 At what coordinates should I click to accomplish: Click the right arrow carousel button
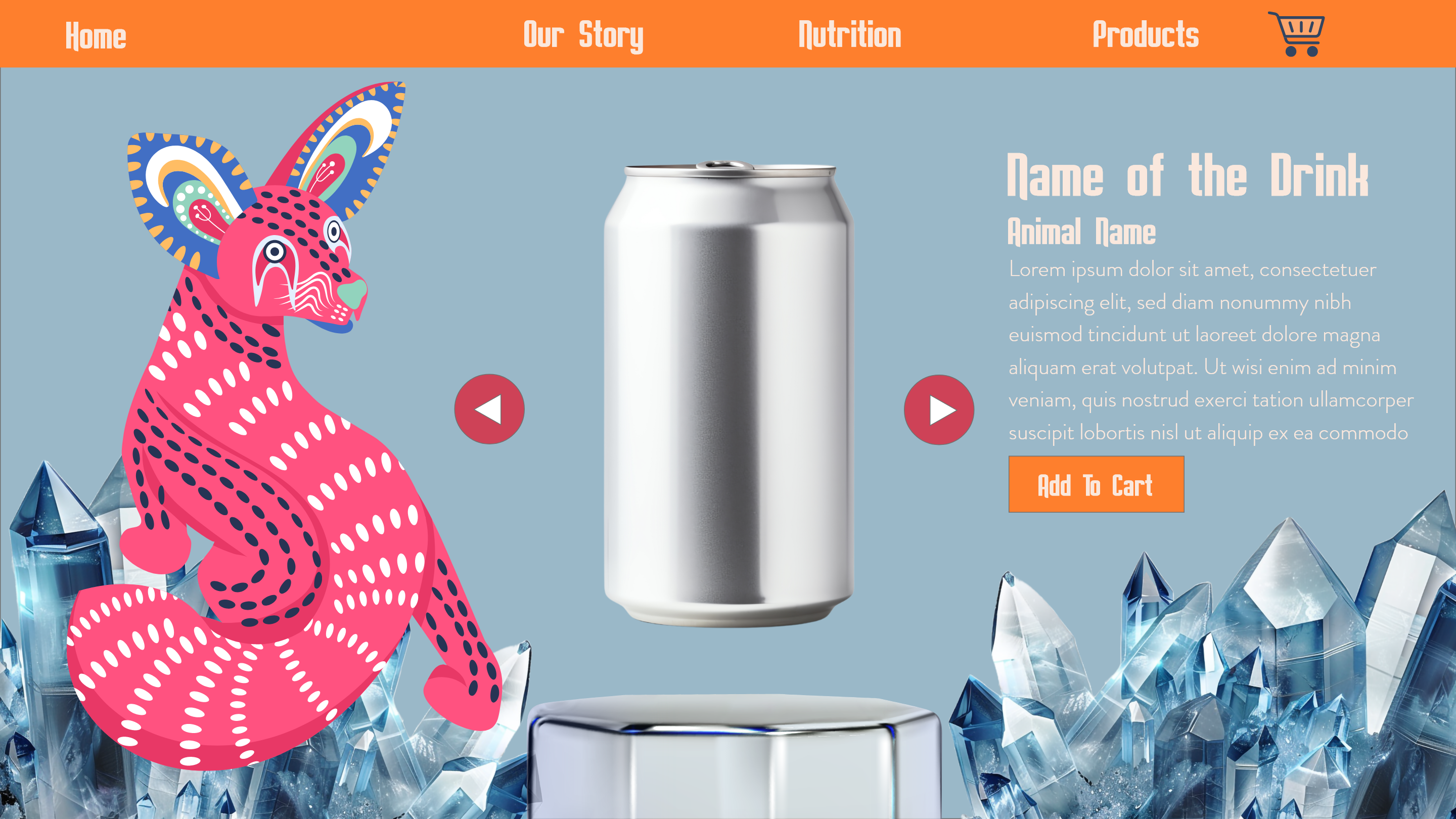tap(939, 409)
